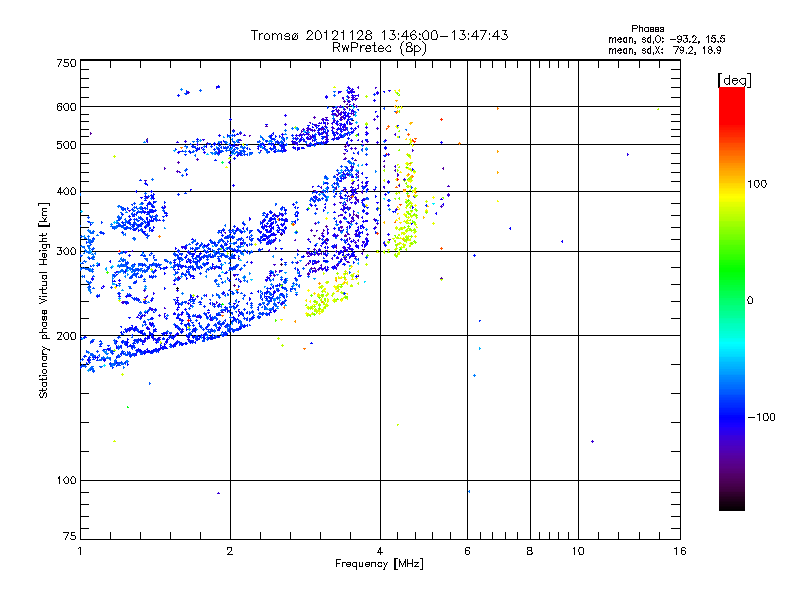Click the rainbow phase colorbar
The width and height of the screenshot is (800, 600).
[732, 299]
